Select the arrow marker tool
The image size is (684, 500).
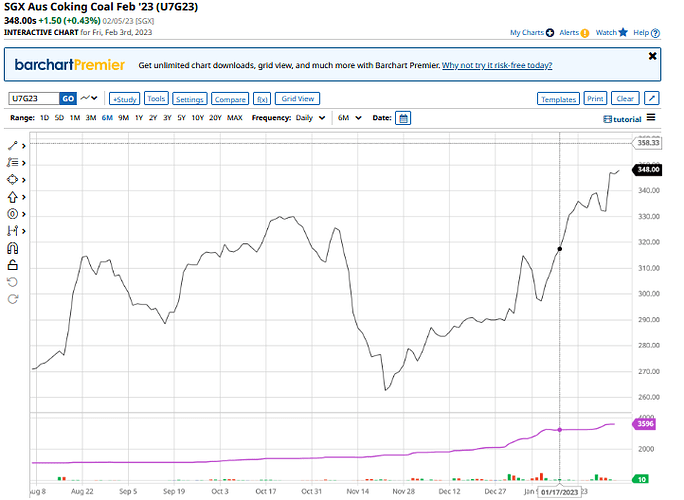point(13,196)
